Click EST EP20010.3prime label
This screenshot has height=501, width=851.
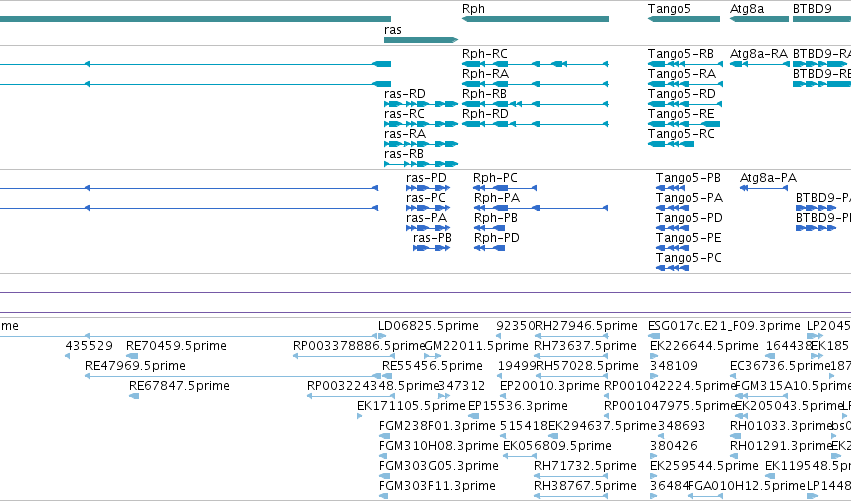549,386
